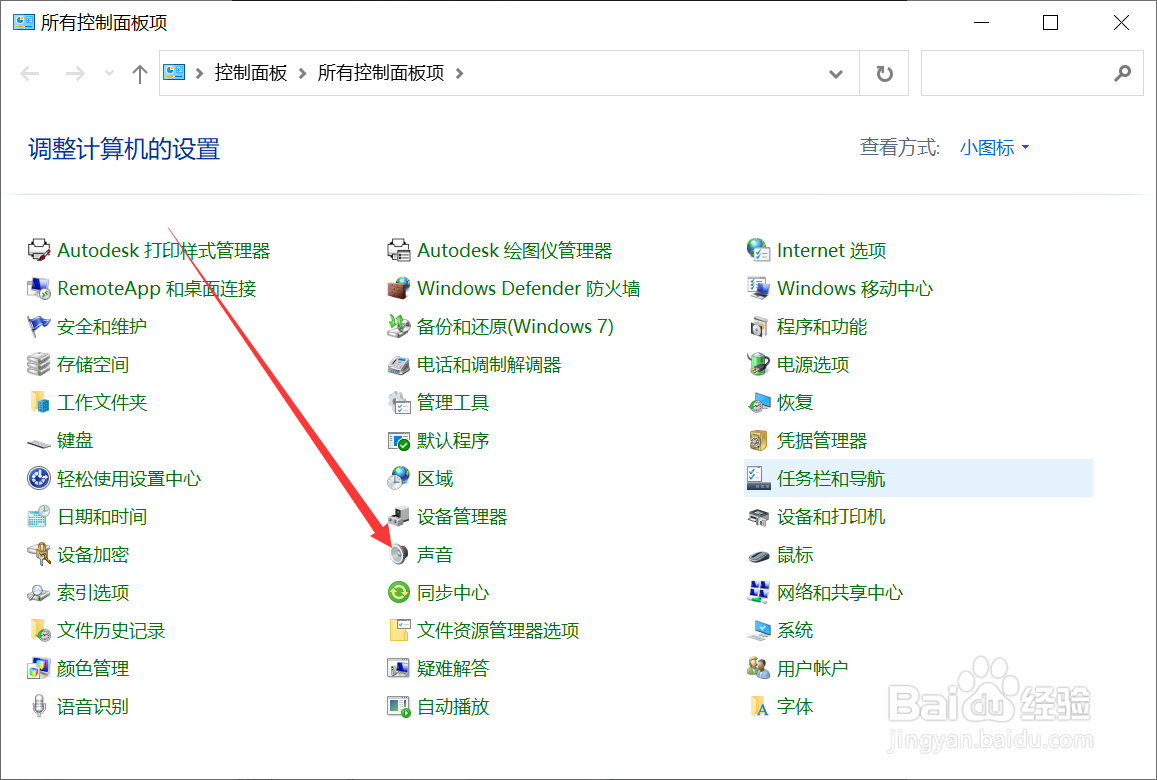Open the 用户帐户 link
The image size is (1157, 780).
812,669
